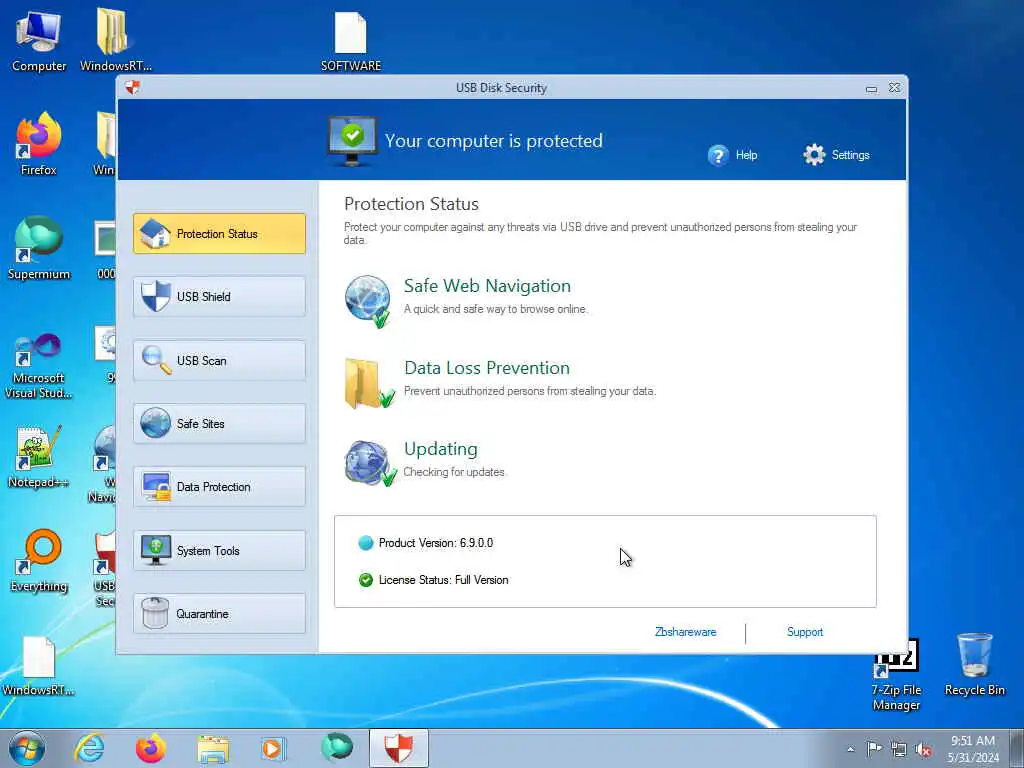Click the Updating heading
Screen dimensions: 1024x768
tap(441, 449)
